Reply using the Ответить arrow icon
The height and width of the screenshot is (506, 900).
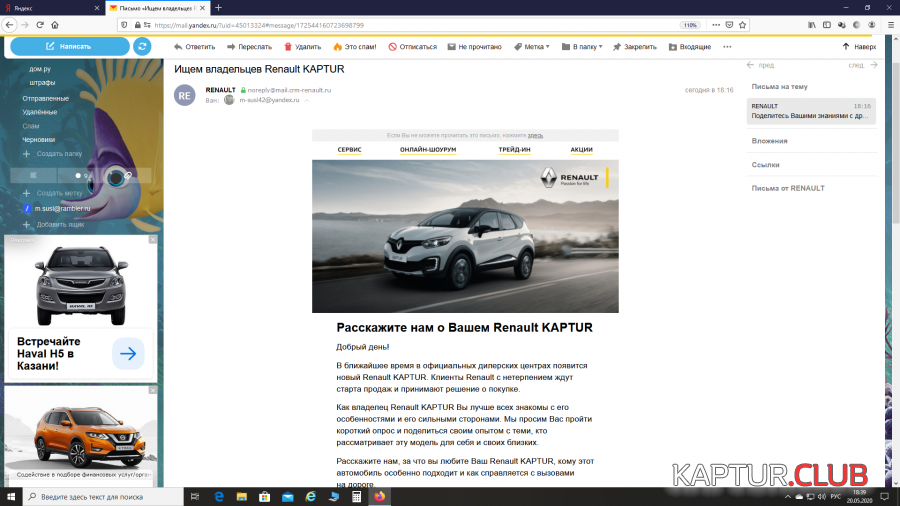[194, 46]
